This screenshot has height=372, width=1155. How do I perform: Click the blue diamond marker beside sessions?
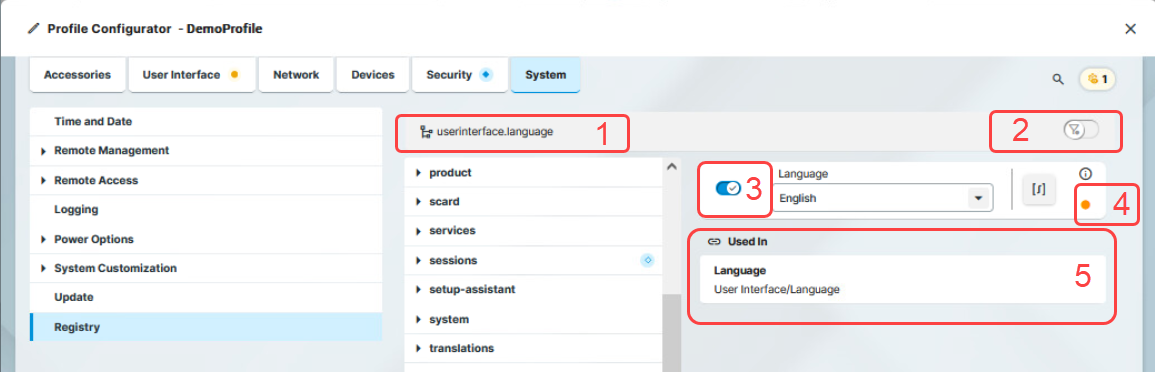point(647,260)
